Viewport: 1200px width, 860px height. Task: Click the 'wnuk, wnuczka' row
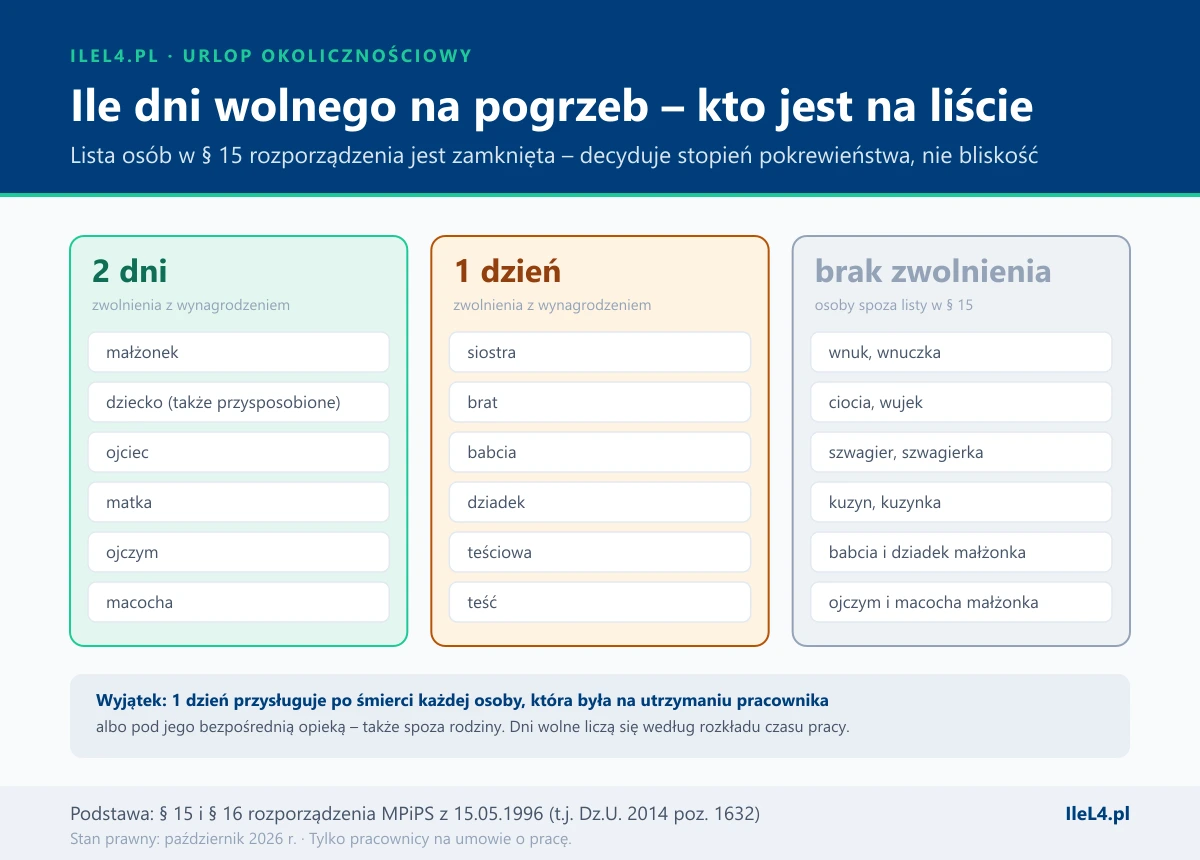tap(961, 352)
